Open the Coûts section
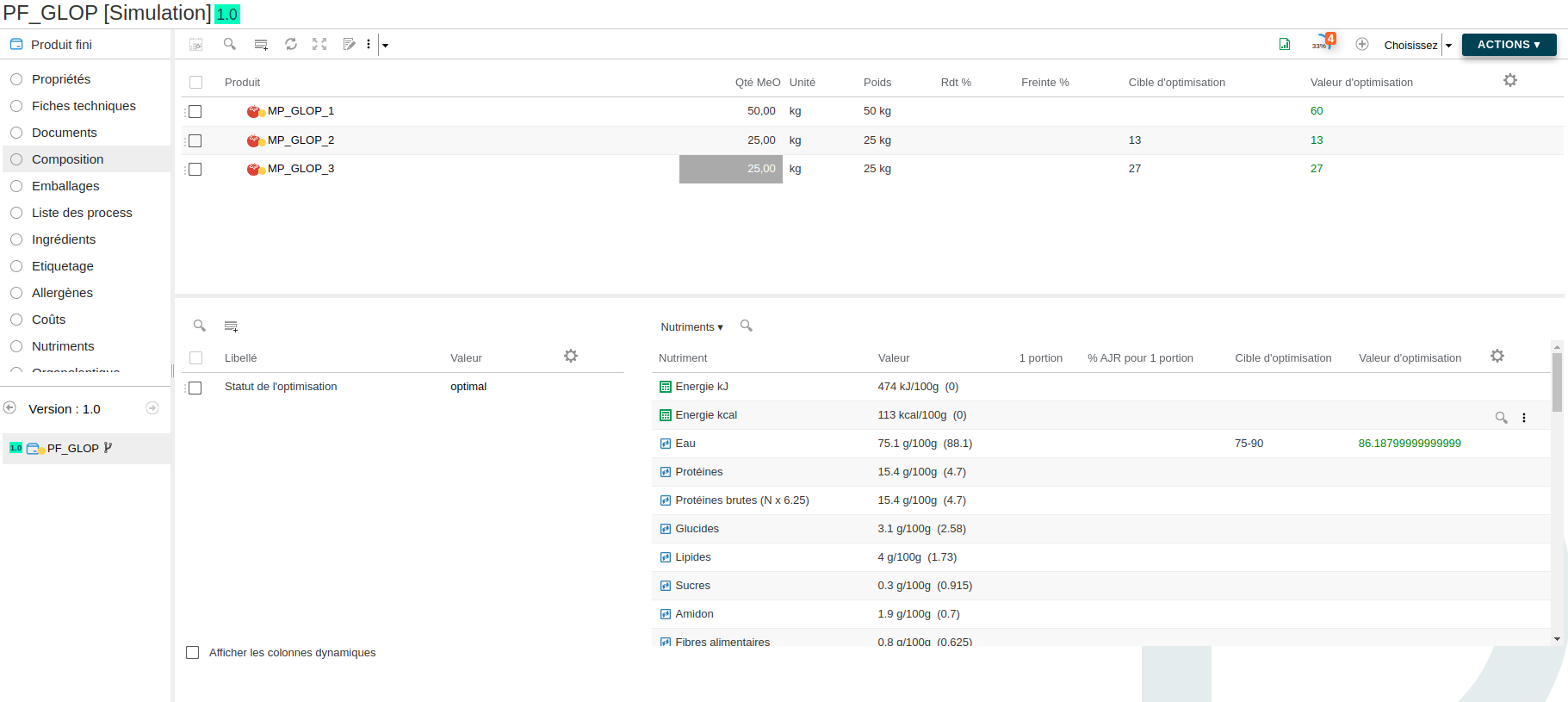Viewport: 1568px width, 702px height. click(48, 319)
